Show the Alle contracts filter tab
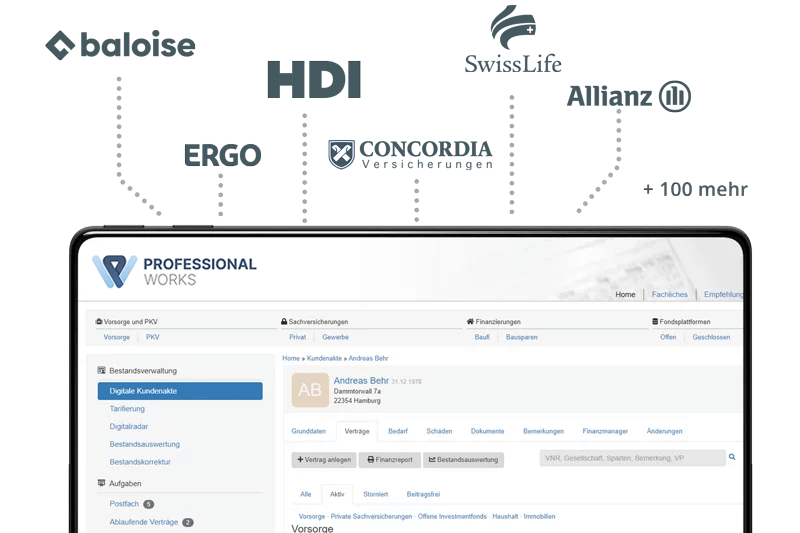 coord(306,494)
